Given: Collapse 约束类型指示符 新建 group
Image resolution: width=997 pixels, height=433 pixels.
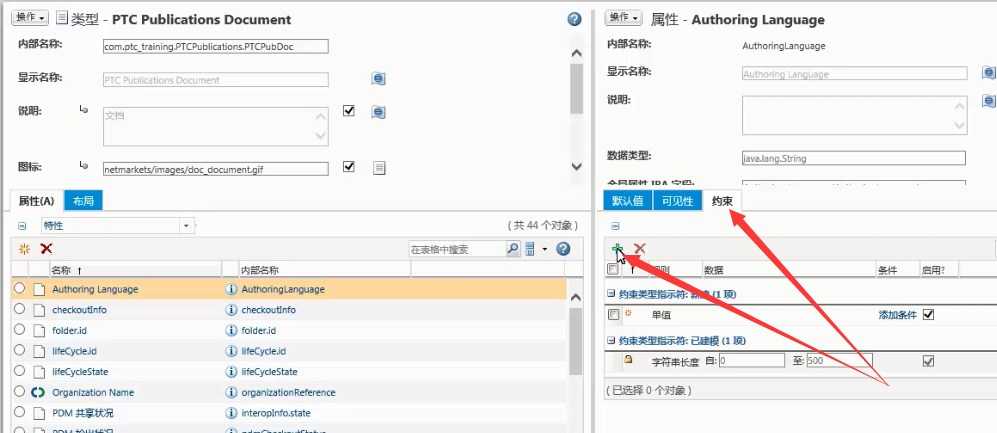Looking at the screenshot, I should [610, 294].
